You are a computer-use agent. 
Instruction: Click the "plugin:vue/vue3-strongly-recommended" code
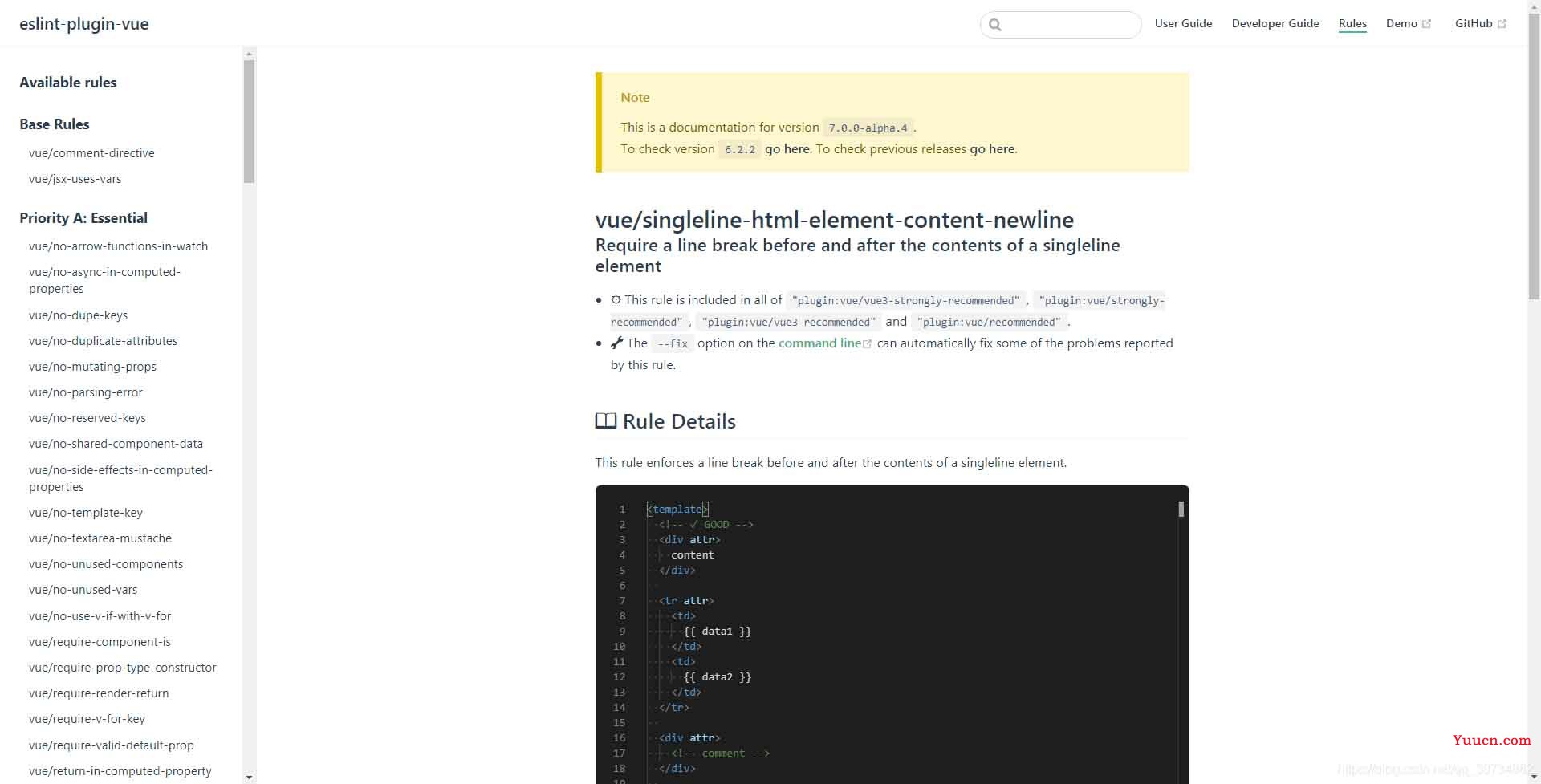tap(905, 300)
